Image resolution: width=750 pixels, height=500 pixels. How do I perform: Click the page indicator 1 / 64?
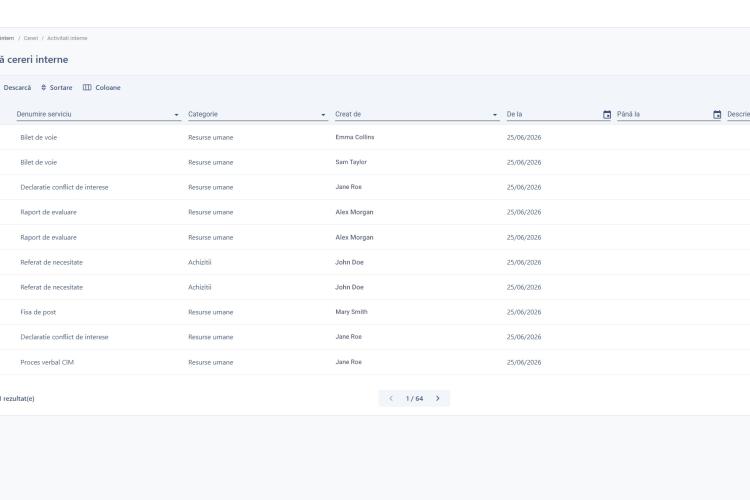[414, 399]
